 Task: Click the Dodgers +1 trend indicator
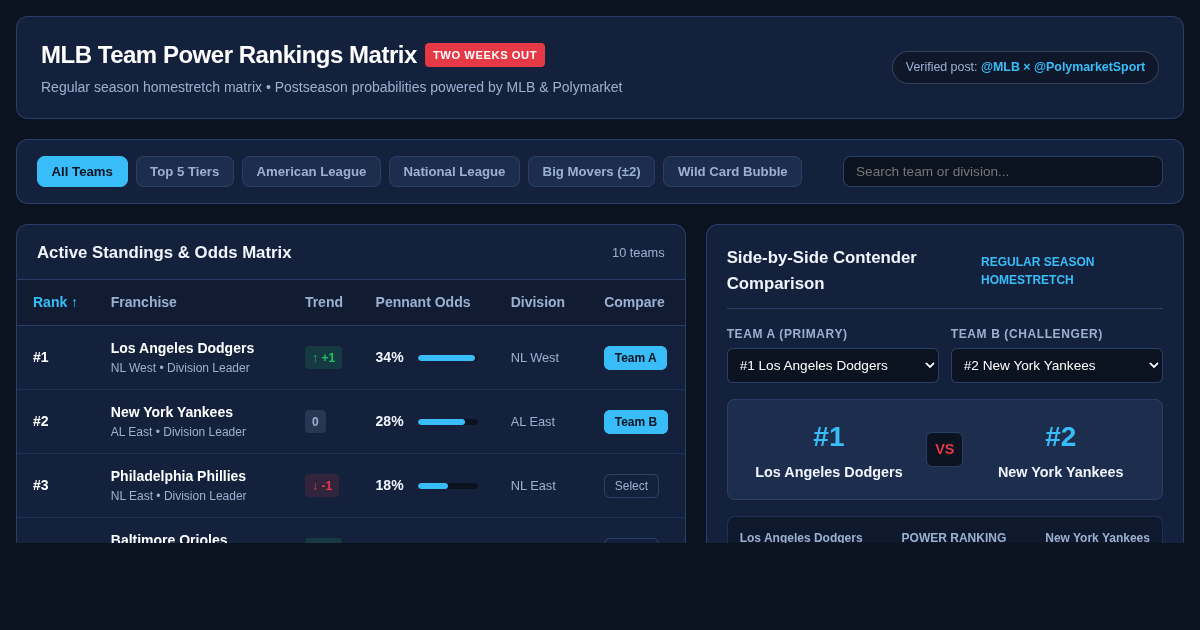(323, 358)
